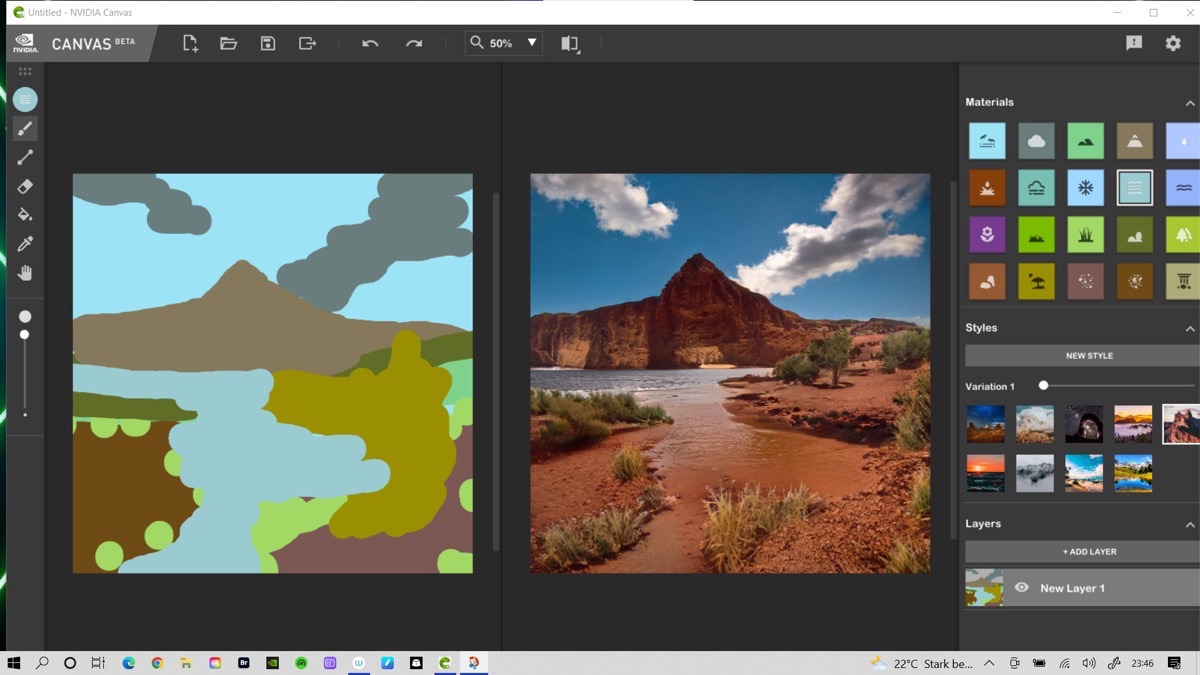Screen dimensions: 1200x675
Task: Collapse the Layers panel
Action: (x=1189, y=524)
